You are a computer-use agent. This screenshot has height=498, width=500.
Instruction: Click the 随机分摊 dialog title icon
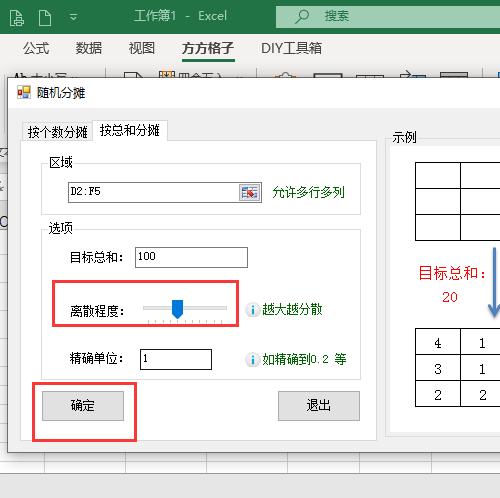point(24,92)
